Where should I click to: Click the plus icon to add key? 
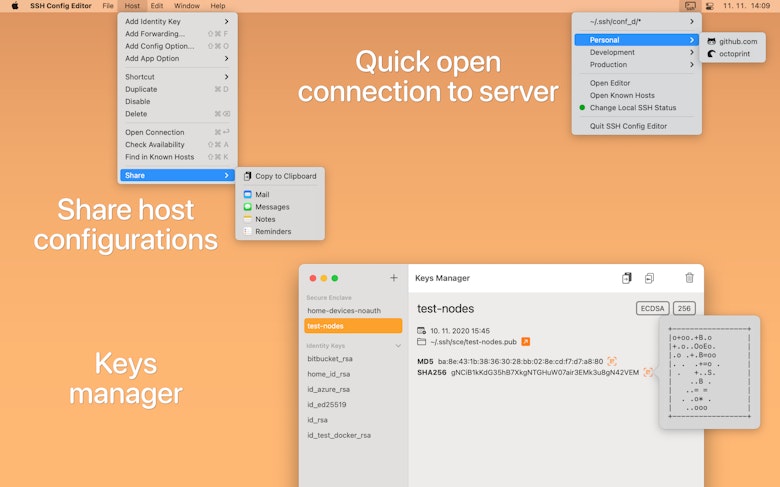[393, 278]
